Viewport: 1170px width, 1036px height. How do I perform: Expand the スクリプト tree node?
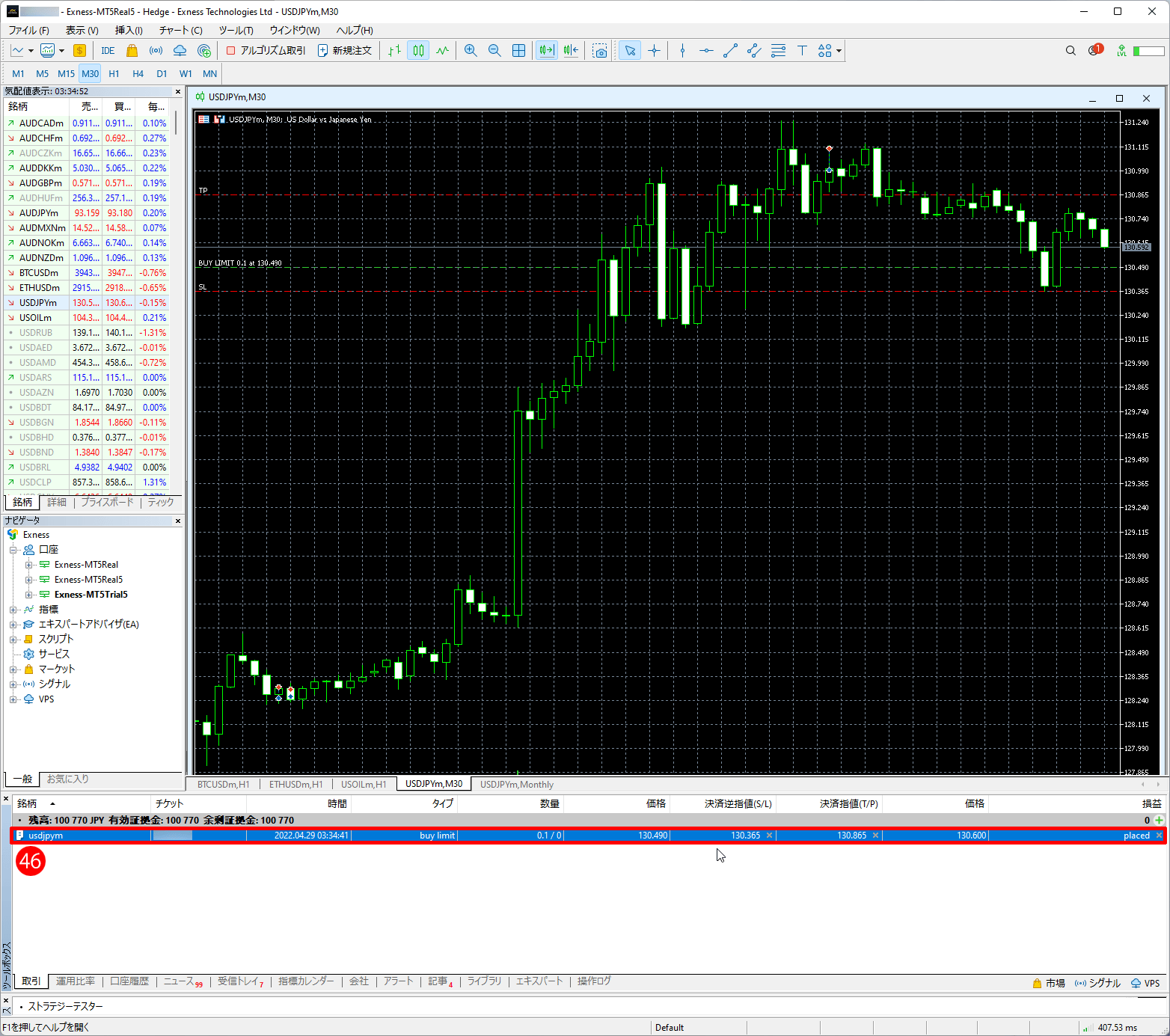pos(13,640)
